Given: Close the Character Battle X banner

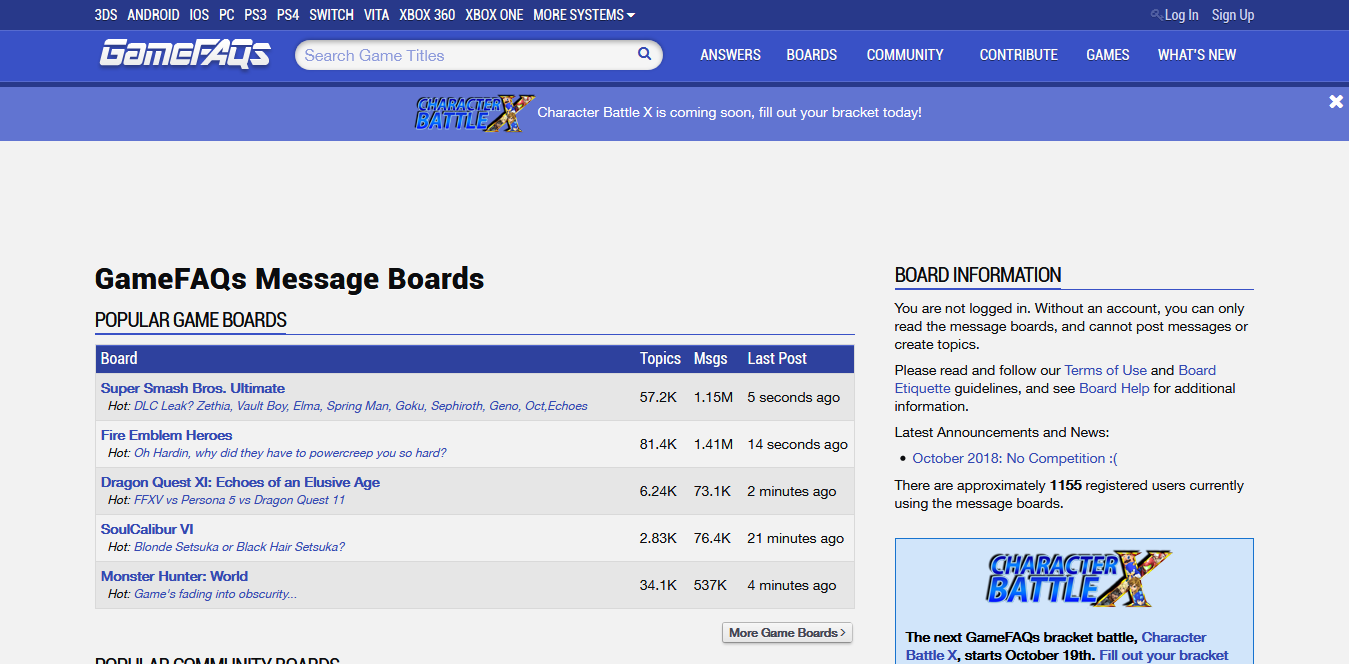Looking at the screenshot, I should (1336, 101).
